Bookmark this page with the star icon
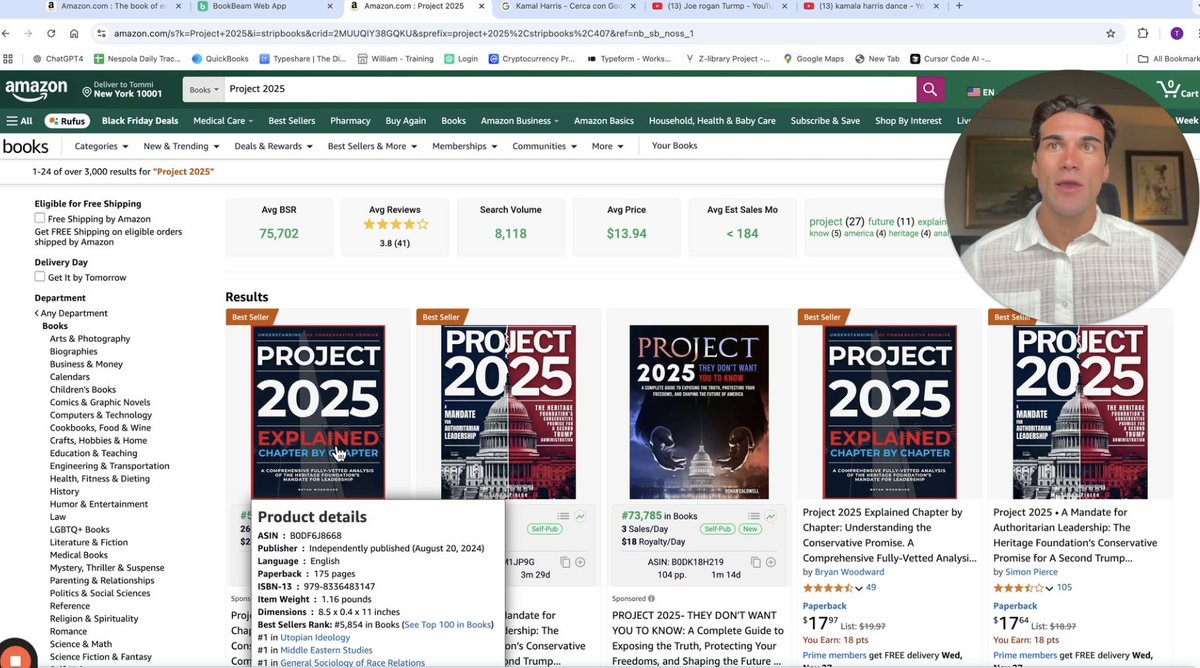Screen dimensions: 1200x668 (1110, 33)
